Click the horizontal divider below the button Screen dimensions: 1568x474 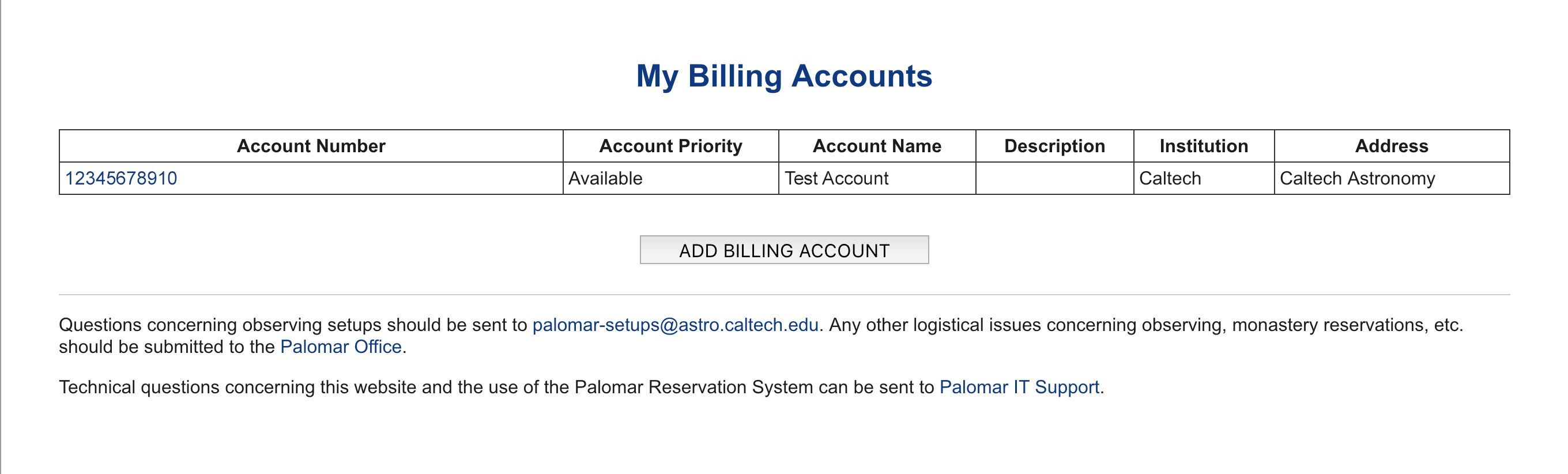tap(784, 295)
